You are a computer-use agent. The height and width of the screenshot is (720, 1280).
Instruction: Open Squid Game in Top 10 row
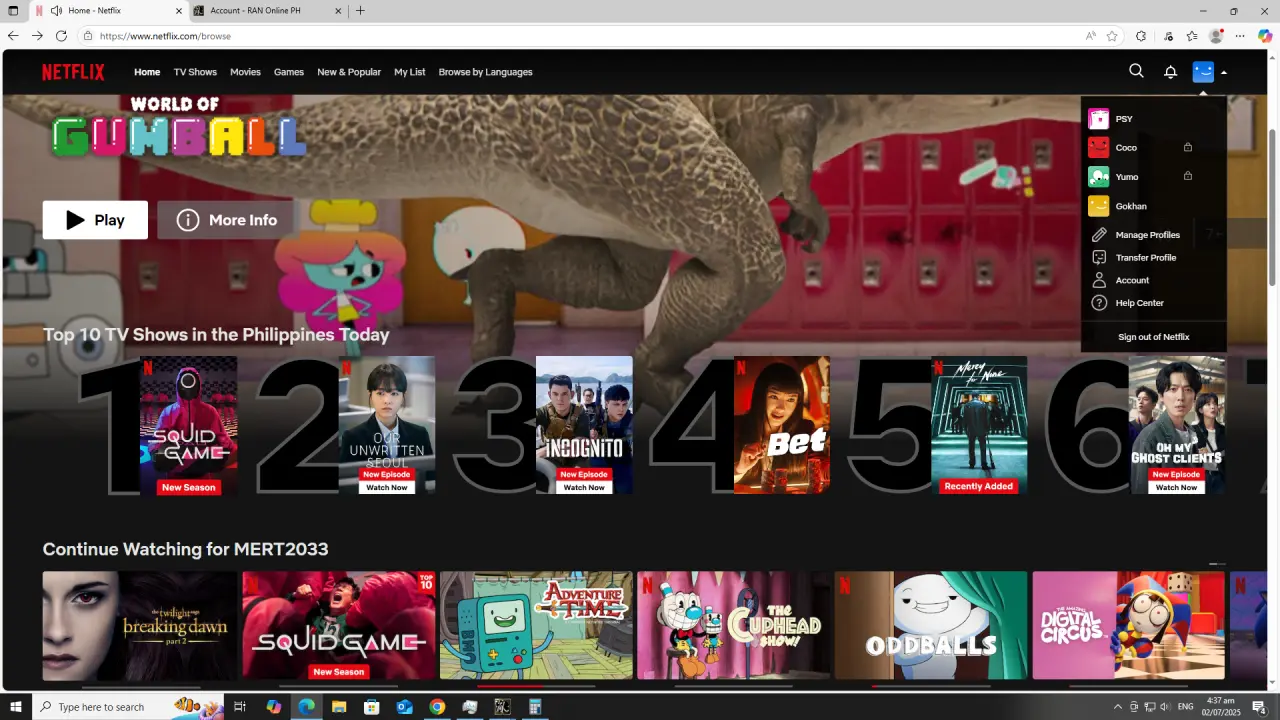coord(188,425)
